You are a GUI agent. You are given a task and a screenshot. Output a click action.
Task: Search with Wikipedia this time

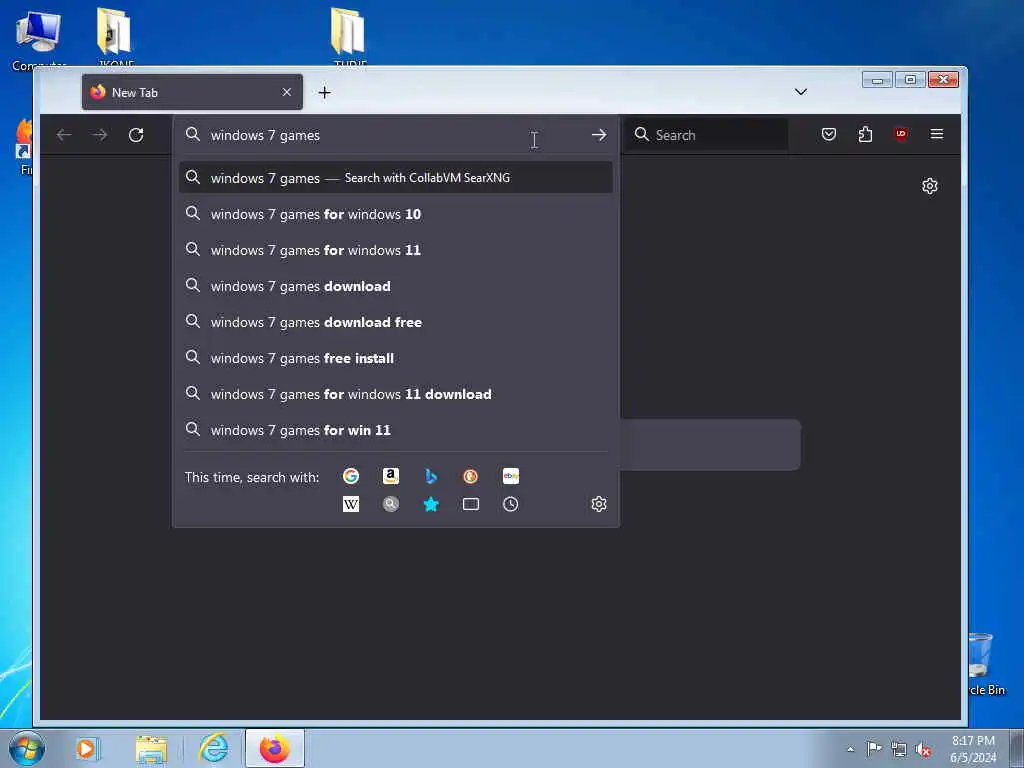351,504
